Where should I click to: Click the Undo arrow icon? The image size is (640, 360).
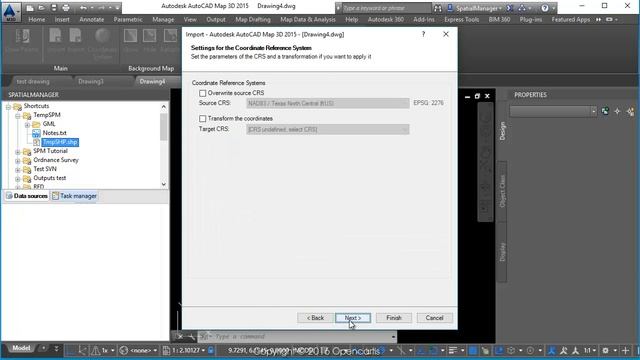click(83, 8)
